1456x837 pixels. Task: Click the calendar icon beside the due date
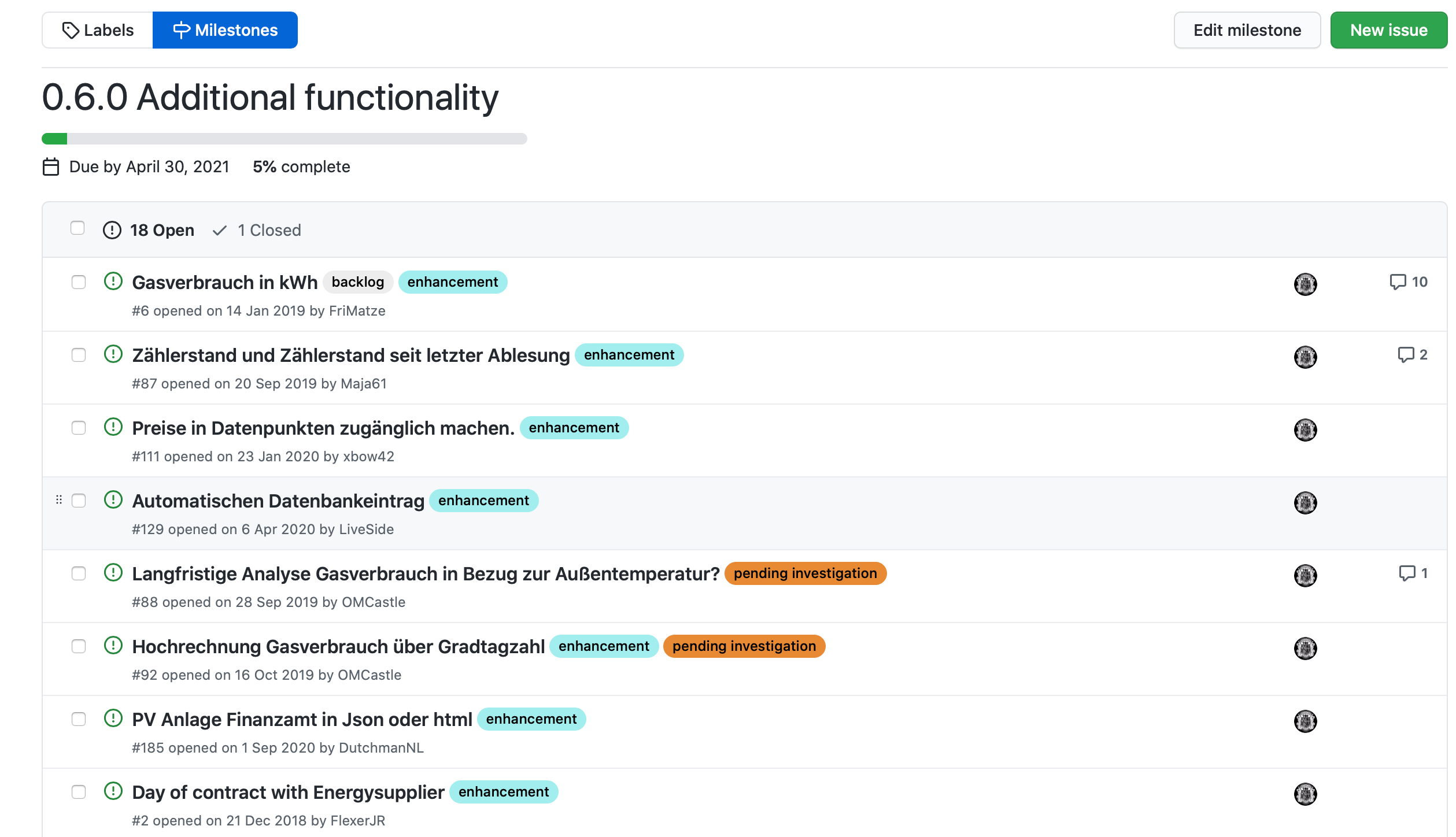click(x=51, y=167)
